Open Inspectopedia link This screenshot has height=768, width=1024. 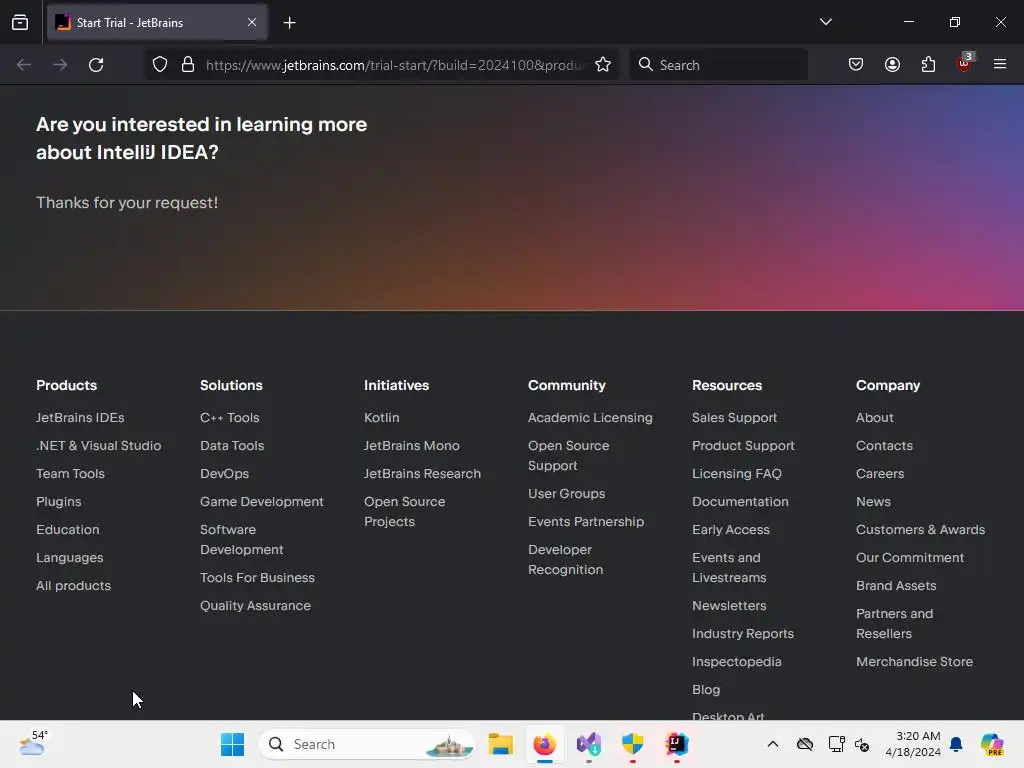click(x=737, y=662)
